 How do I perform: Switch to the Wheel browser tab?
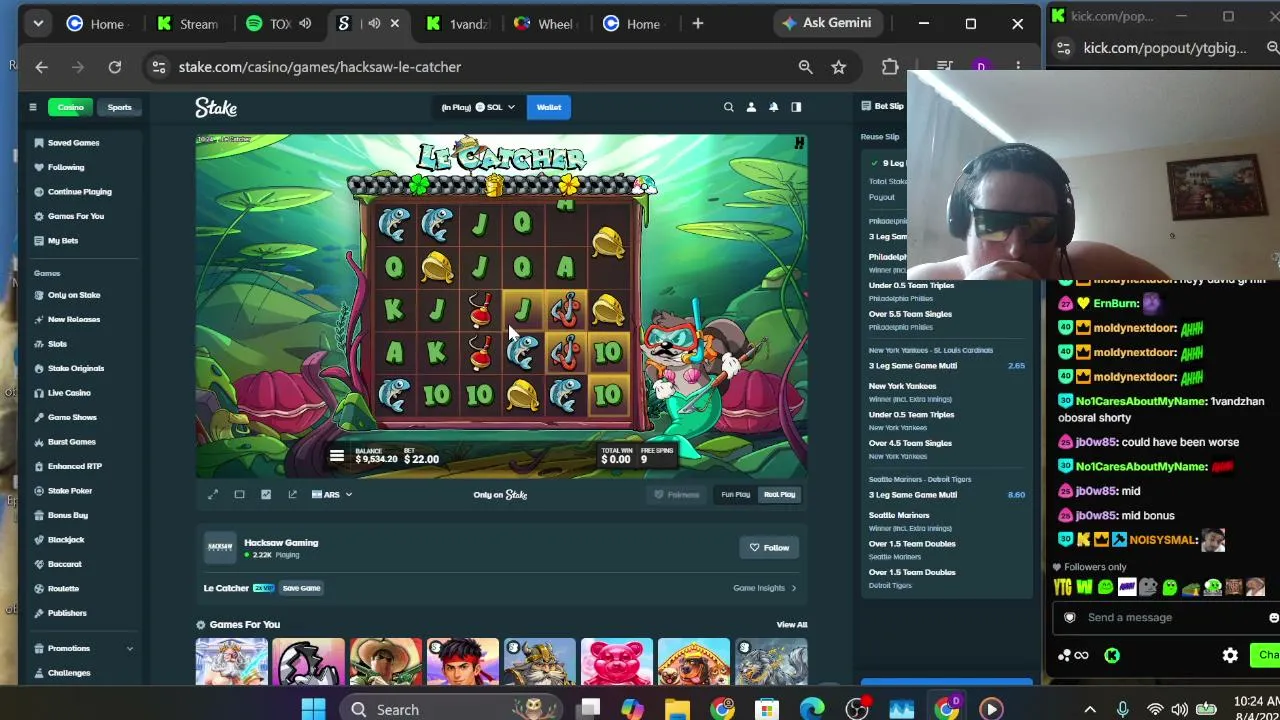[x=546, y=24]
